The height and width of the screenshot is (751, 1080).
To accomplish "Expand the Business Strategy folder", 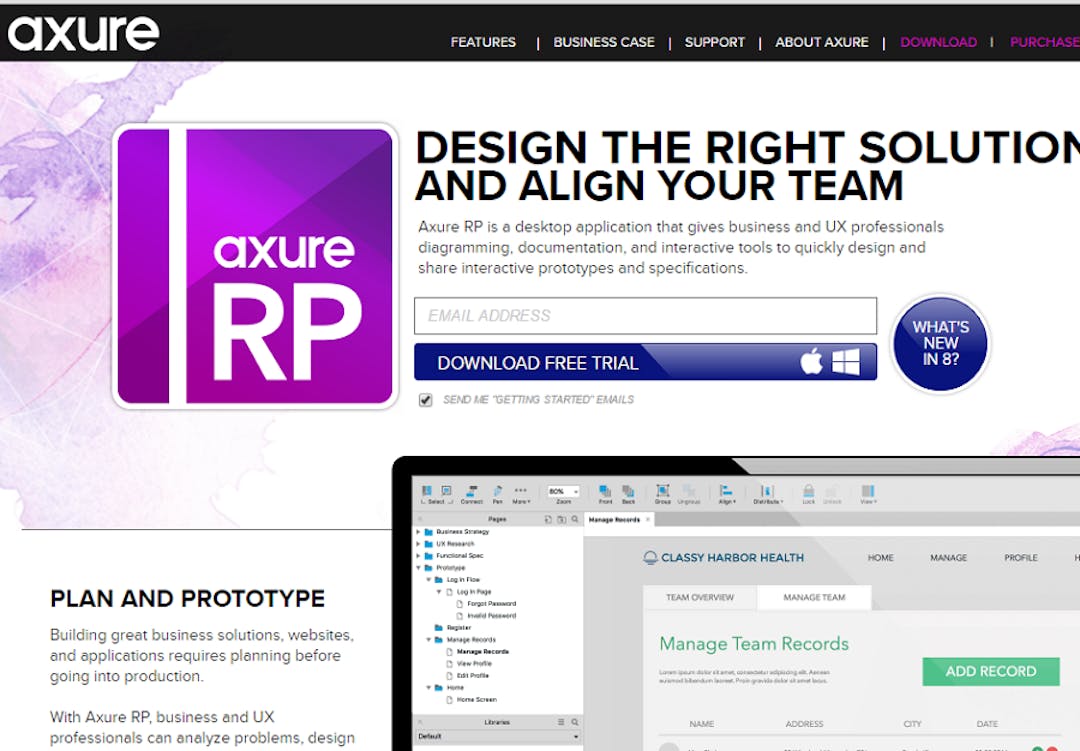I will (x=417, y=531).
